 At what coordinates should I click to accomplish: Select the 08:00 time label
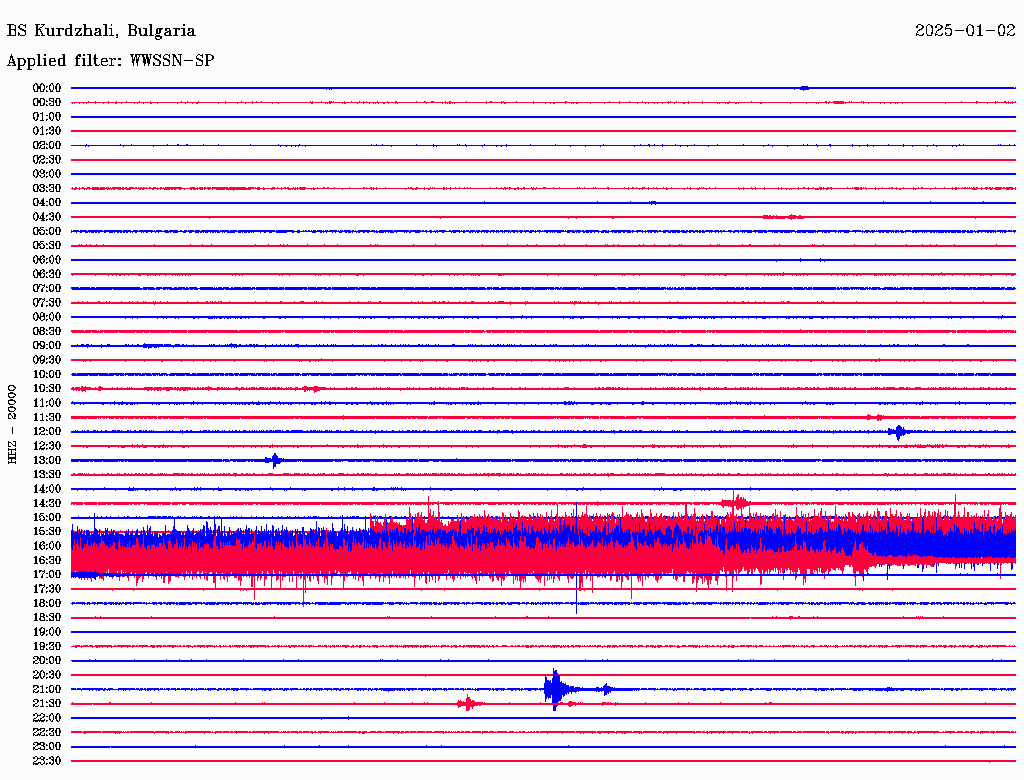coord(47,317)
